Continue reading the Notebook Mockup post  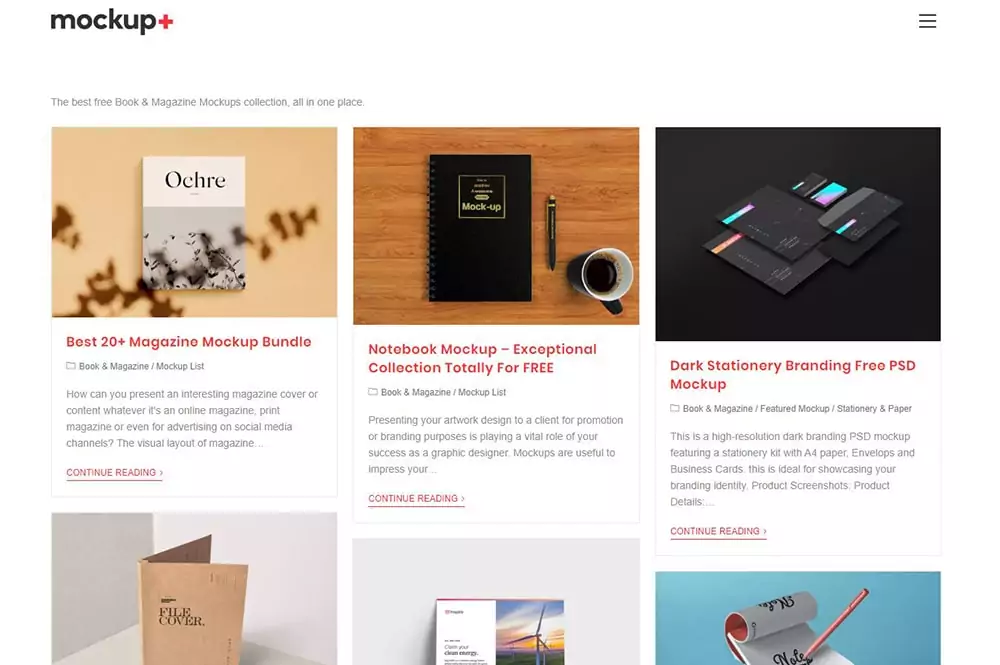tap(416, 499)
